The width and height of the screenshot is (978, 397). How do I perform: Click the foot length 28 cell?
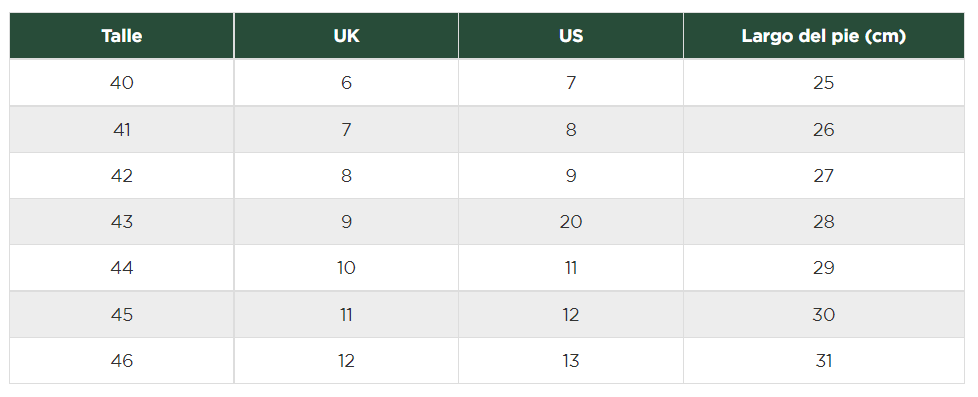[x=824, y=222]
